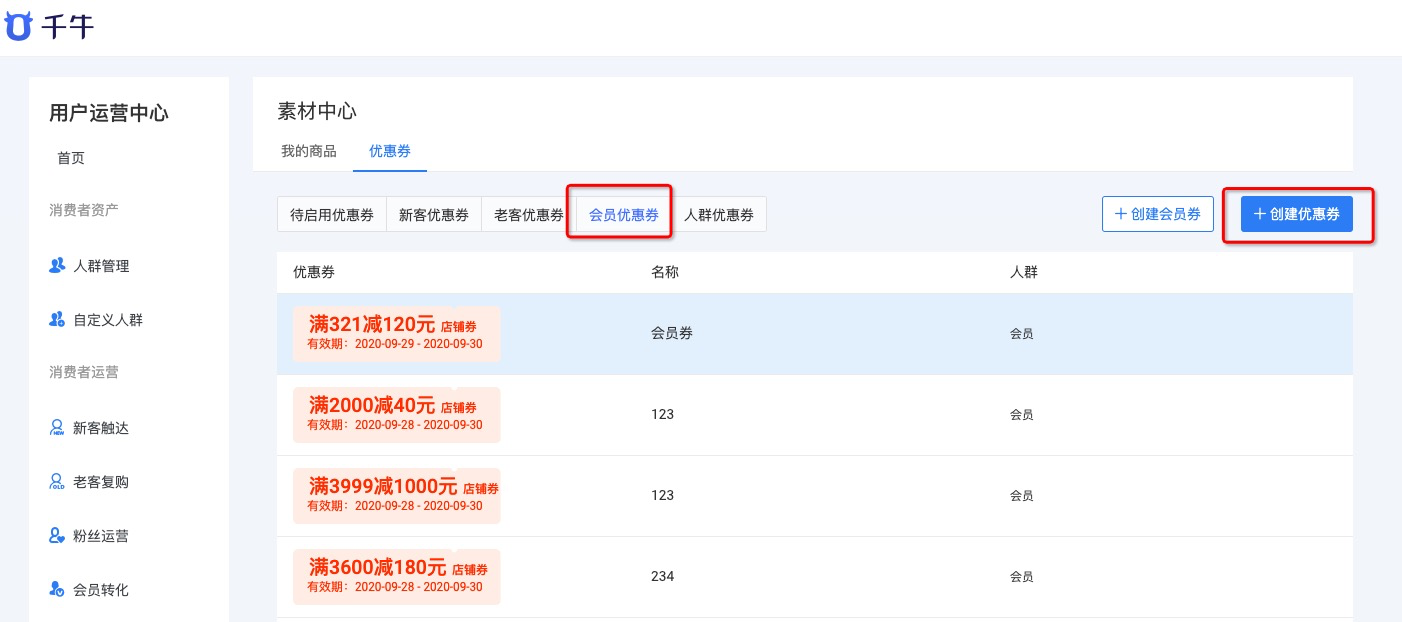The height and width of the screenshot is (622, 1402).
Task: Click the 自定义人群 sidebar icon
Action: tap(57, 320)
